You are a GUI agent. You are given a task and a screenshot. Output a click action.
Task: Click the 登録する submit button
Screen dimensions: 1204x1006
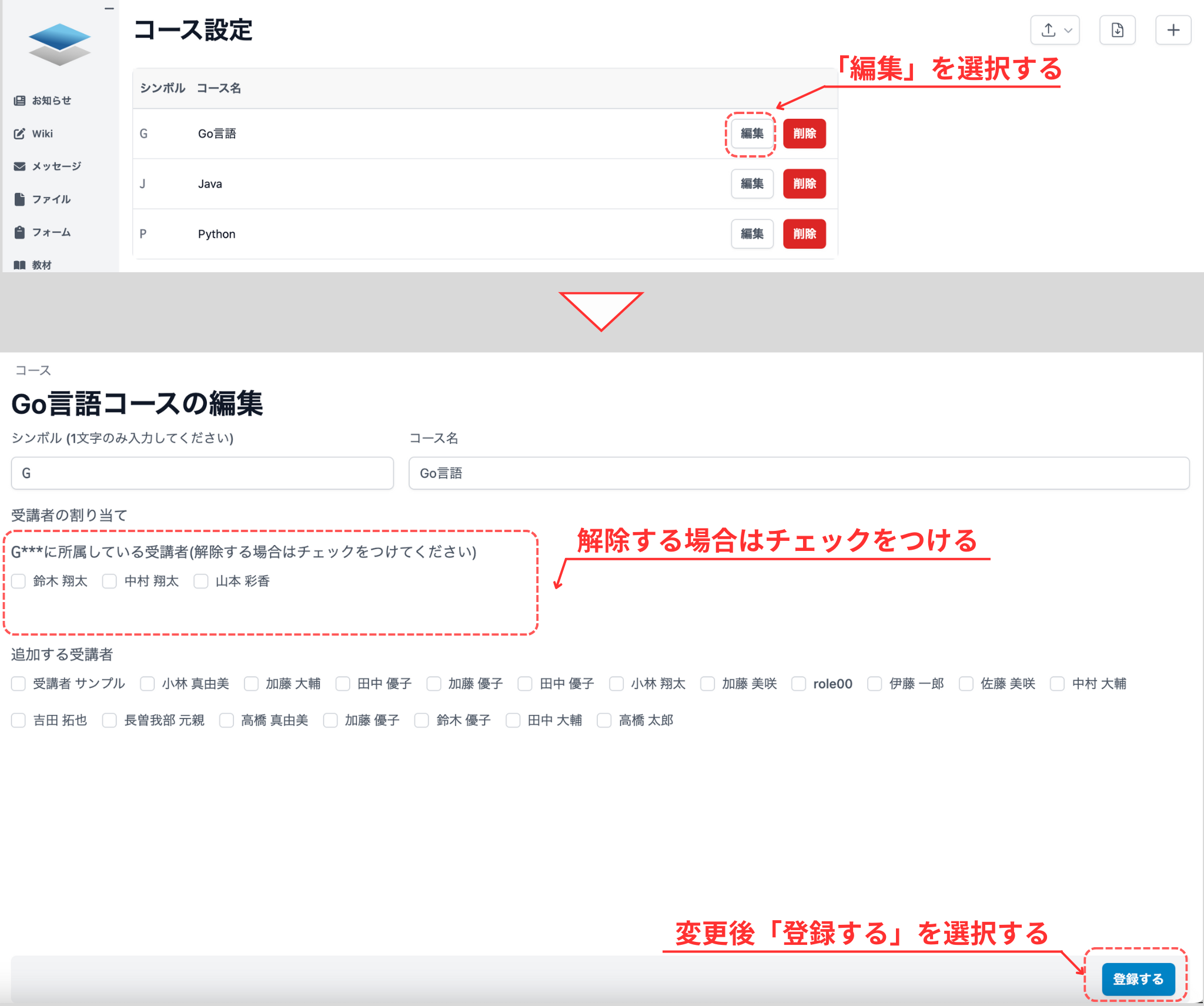click(1139, 978)
